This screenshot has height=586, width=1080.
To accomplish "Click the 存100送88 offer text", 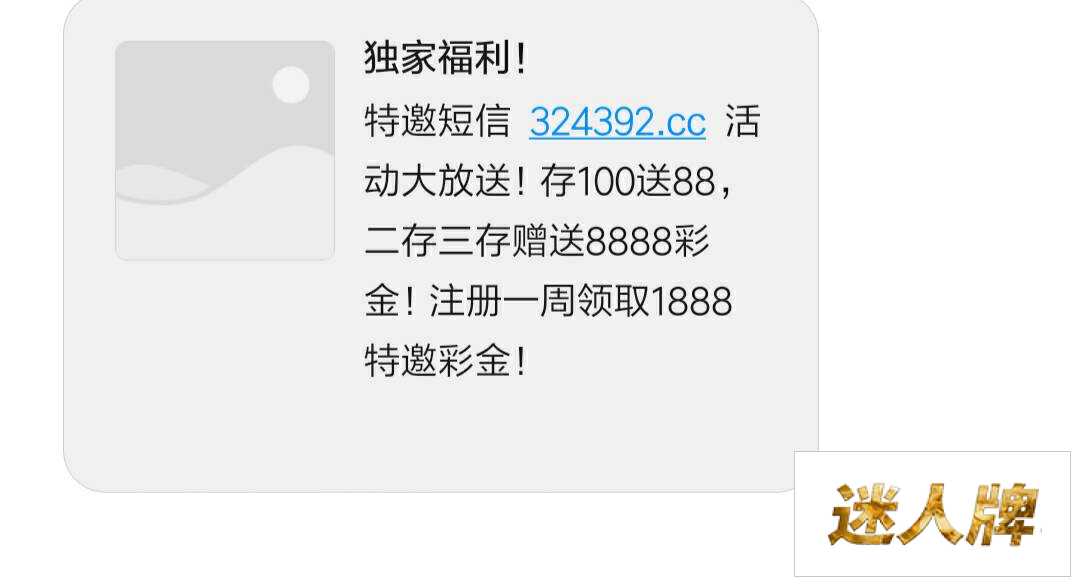I will [628, 181].
